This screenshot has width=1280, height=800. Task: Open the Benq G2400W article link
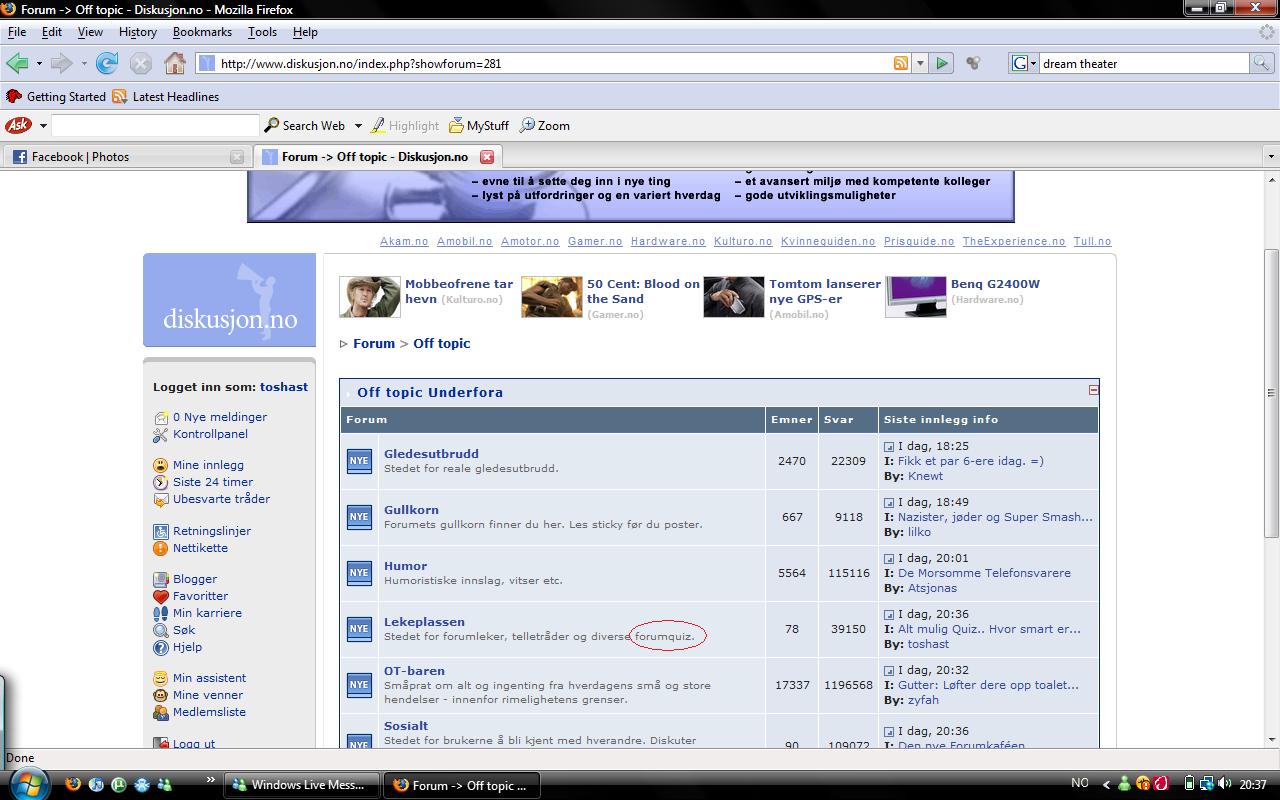pyautogui.click(x=995, y=284)
